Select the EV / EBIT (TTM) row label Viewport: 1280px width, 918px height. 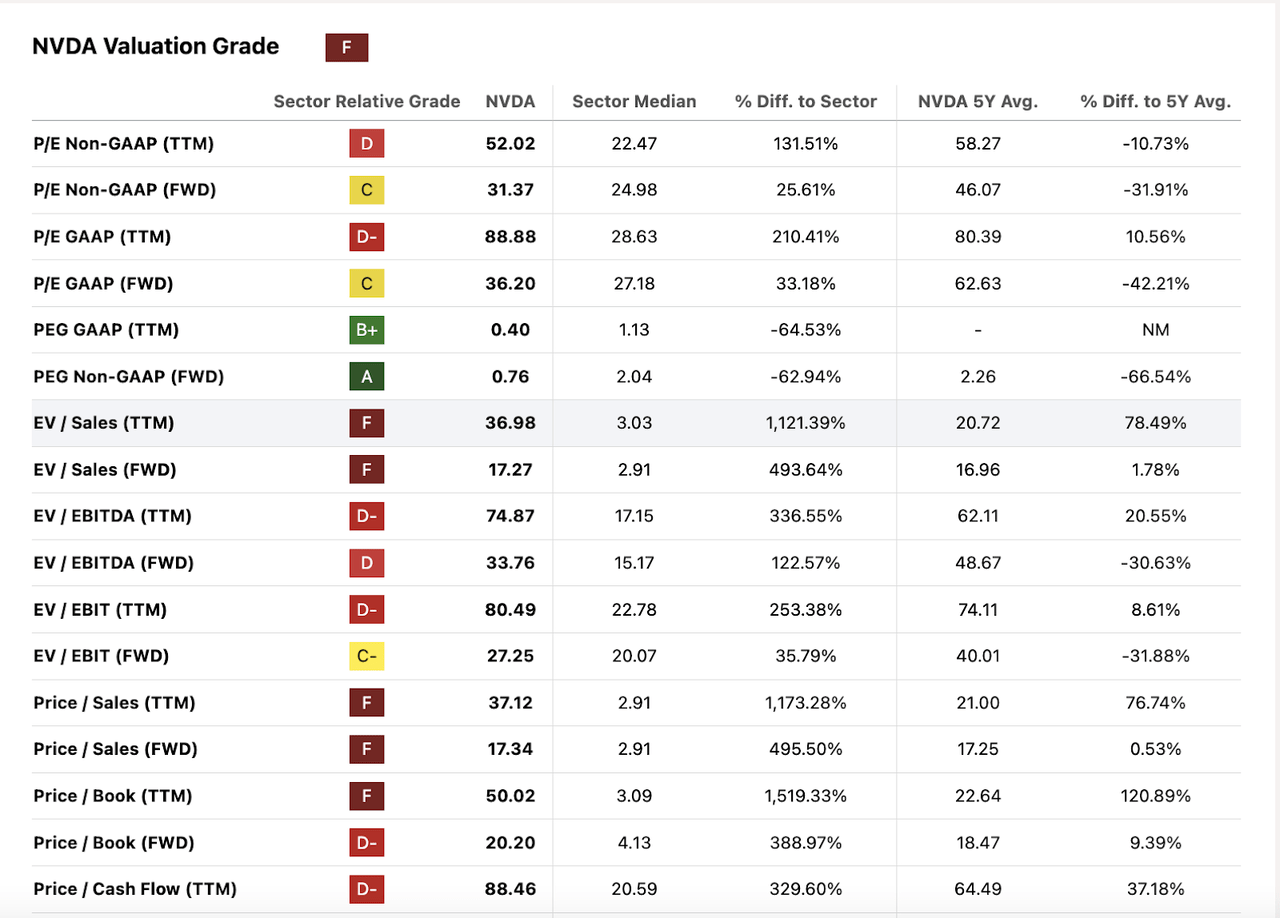[x=100, y=610]
